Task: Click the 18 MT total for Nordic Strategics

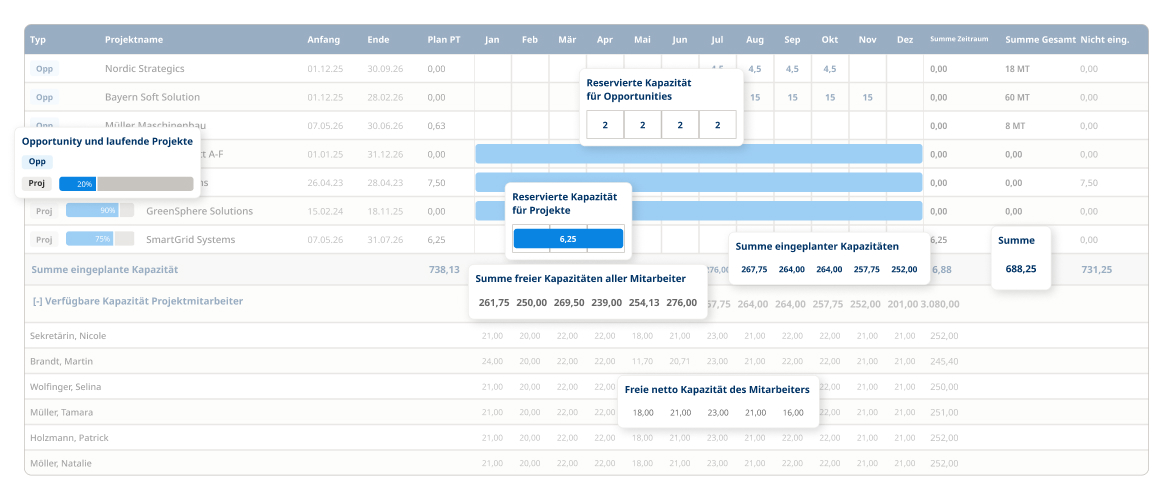Action: 1017,69
